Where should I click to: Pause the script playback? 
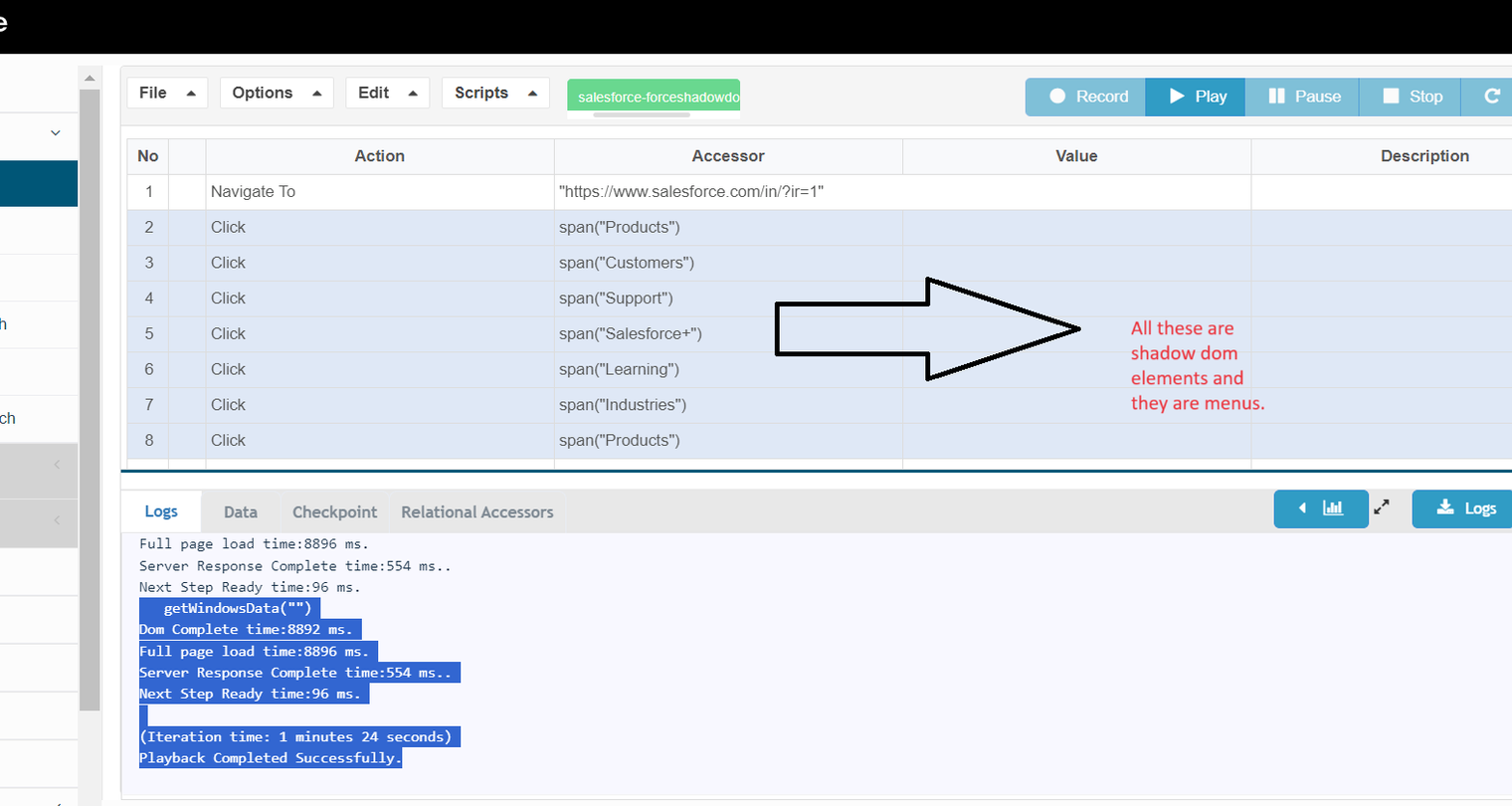click(1303, 97)
